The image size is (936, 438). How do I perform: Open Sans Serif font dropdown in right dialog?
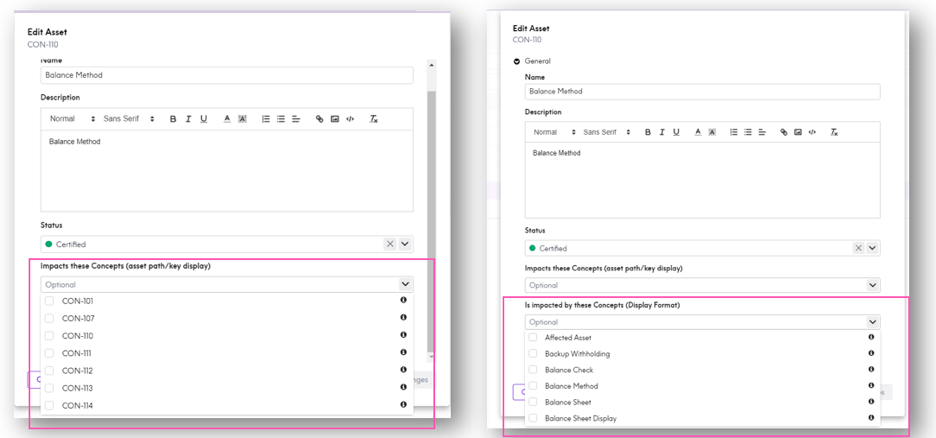point(607,132)
